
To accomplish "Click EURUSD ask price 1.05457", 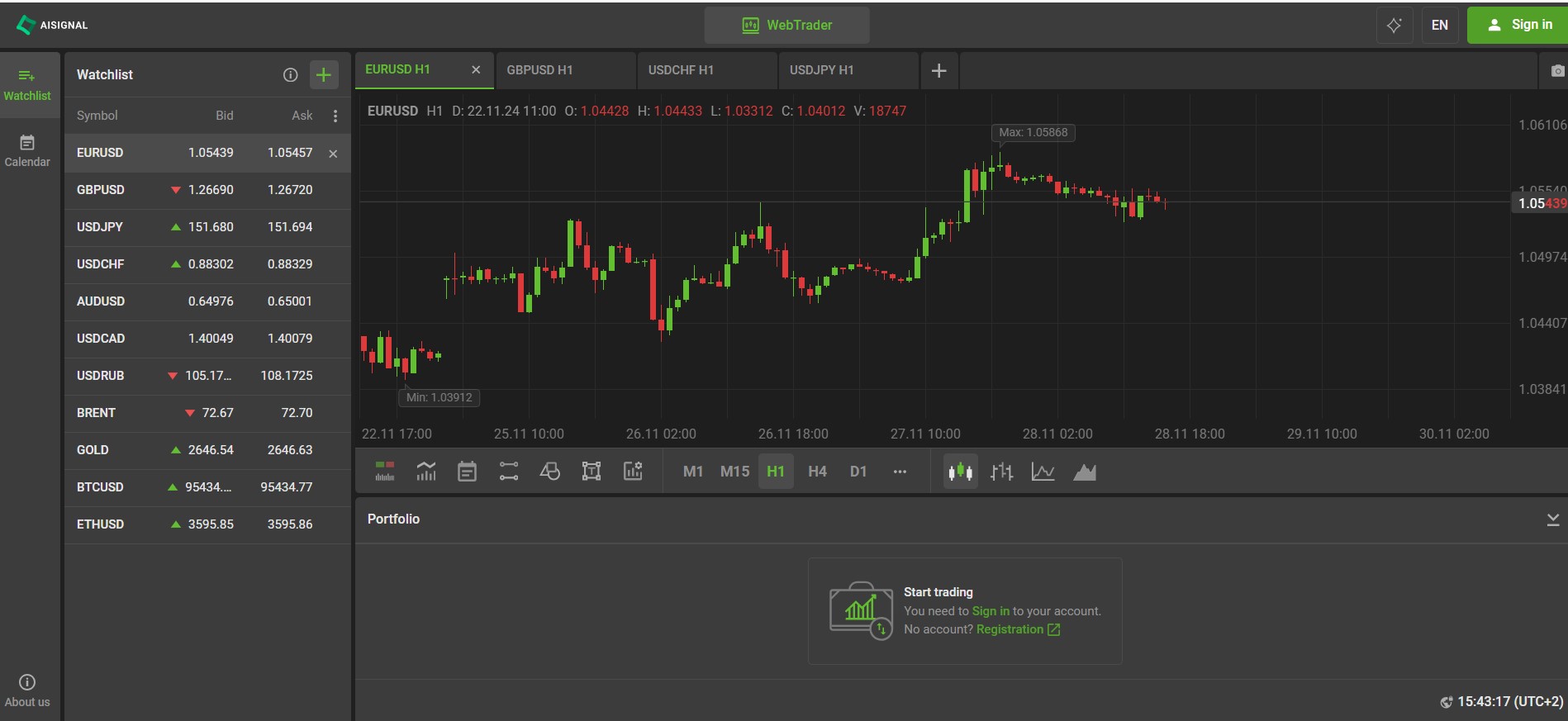I will point(290,153).
